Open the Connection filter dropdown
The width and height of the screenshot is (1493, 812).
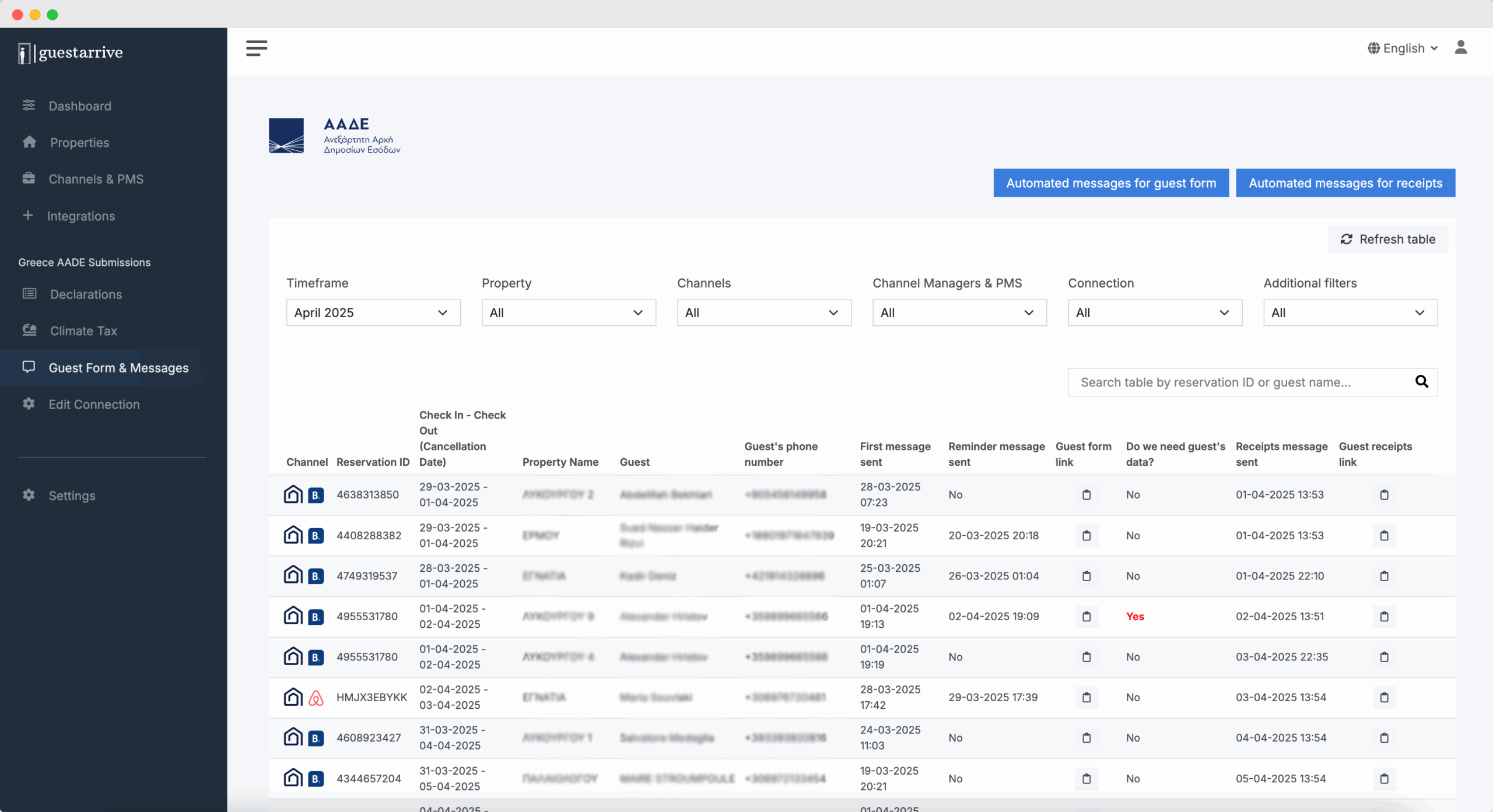tap(1155, 313)
